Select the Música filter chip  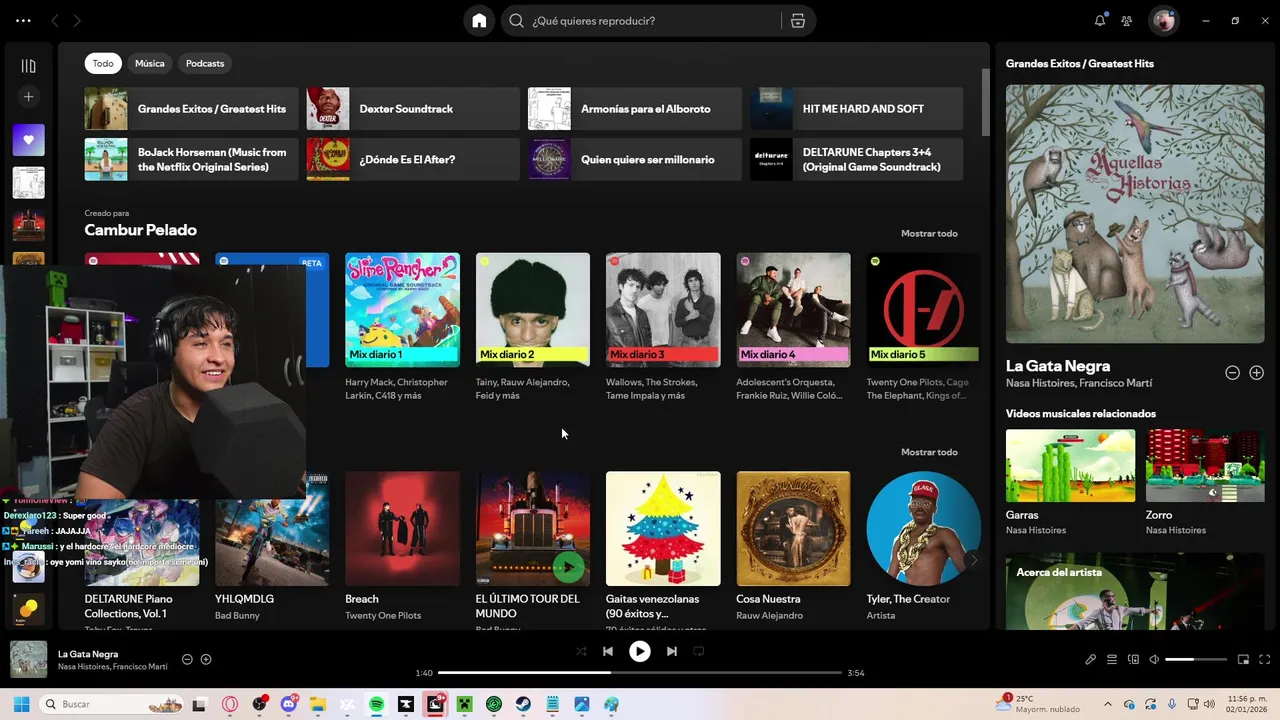tap(150, 63)
